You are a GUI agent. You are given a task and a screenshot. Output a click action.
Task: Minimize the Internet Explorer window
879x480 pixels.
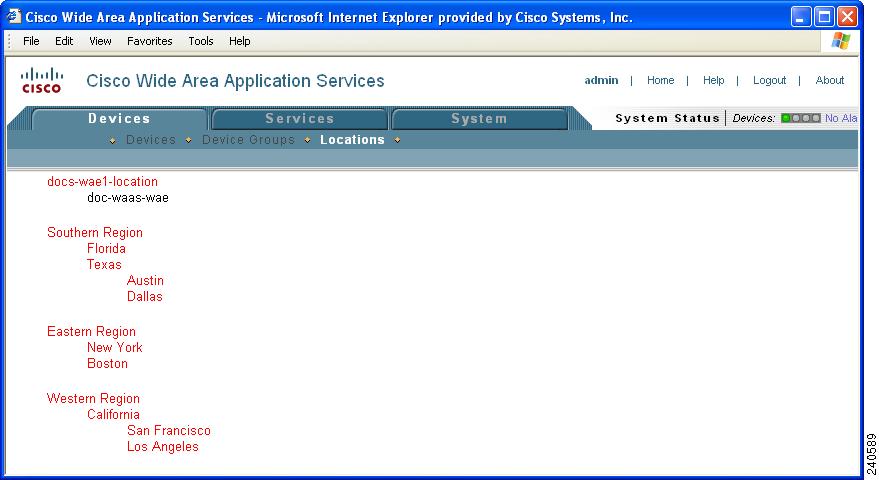(x=801, y=17)
